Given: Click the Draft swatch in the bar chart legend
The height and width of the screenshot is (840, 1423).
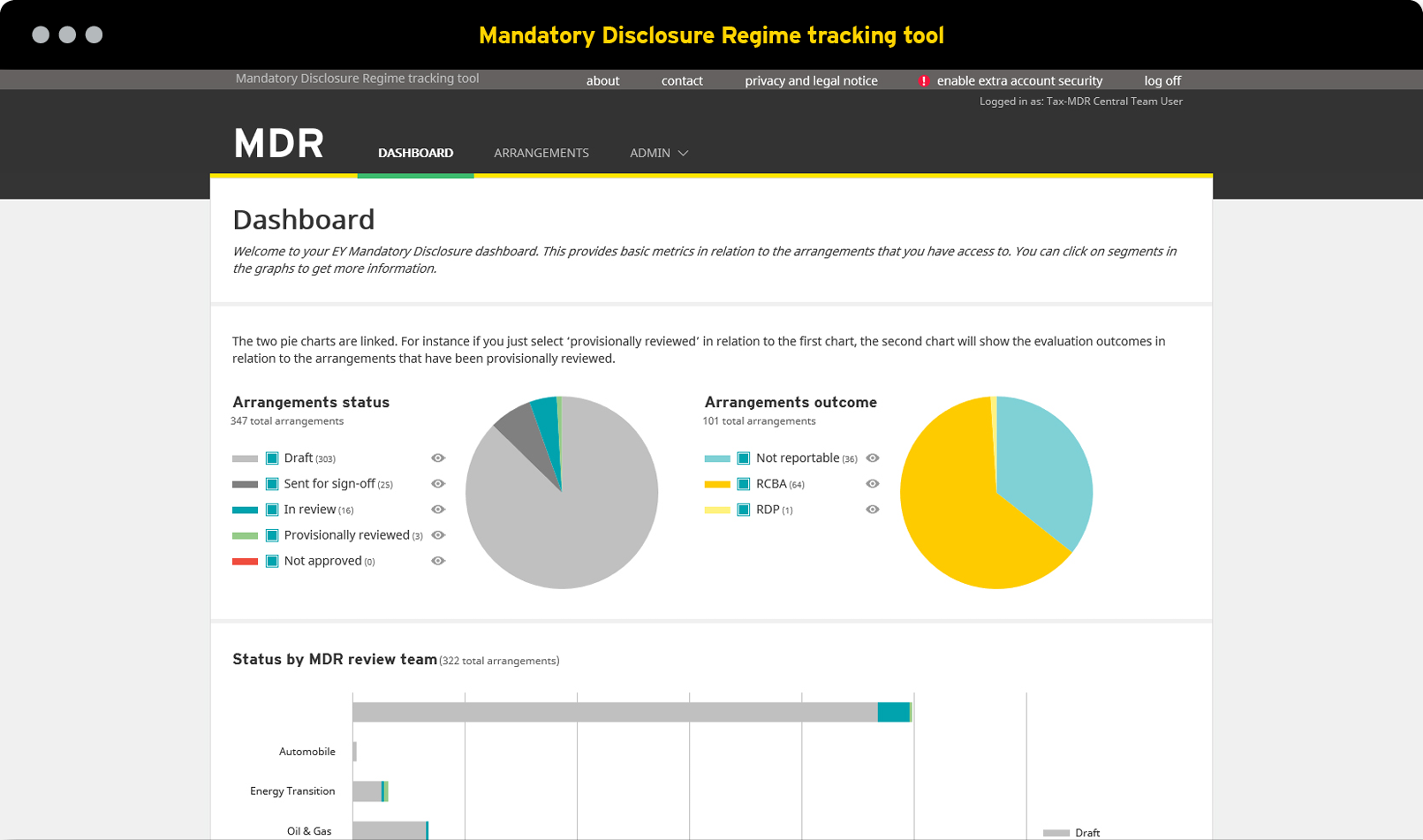Looking at the screenshot, I should tap(1056, 833).
